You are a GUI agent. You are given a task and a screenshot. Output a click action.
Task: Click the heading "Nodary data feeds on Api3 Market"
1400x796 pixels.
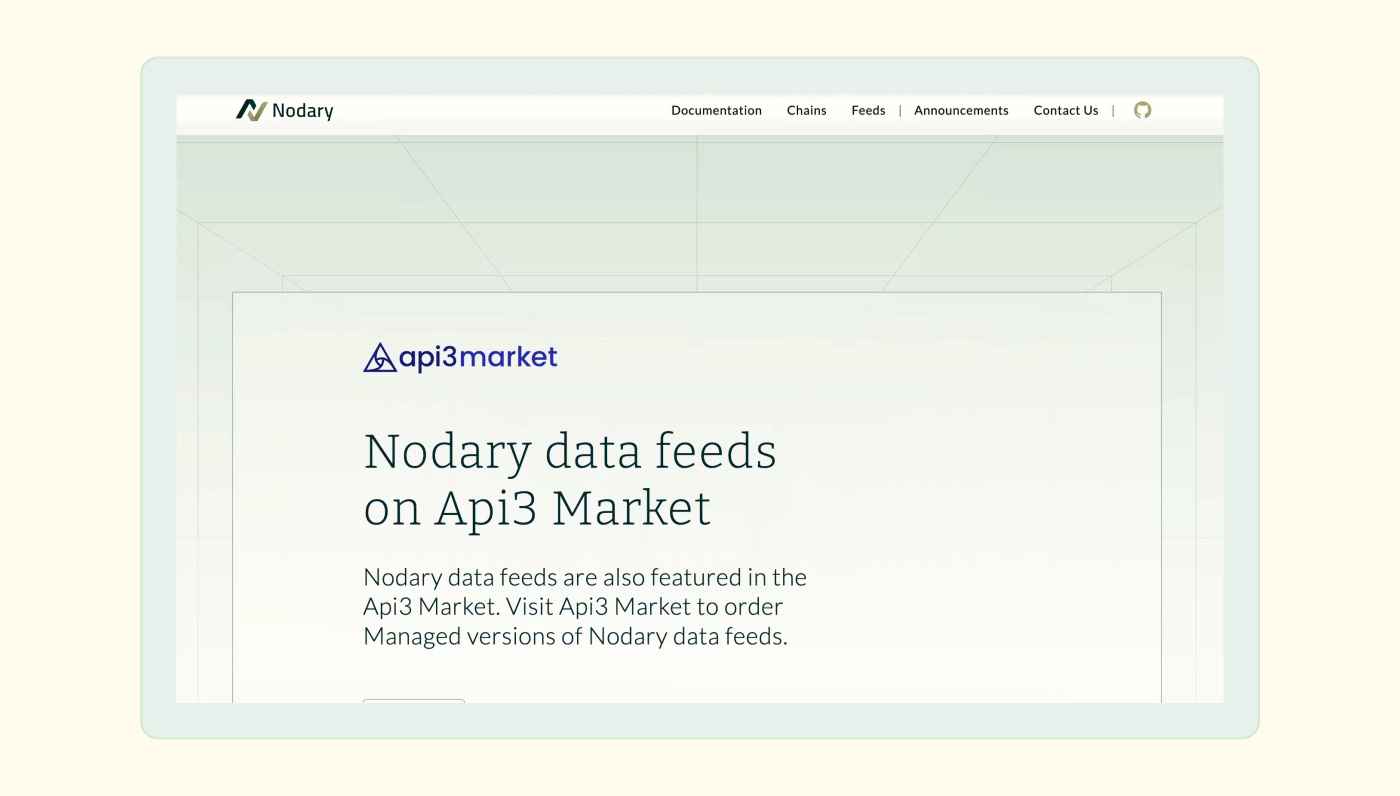click(x=570, y=480)
